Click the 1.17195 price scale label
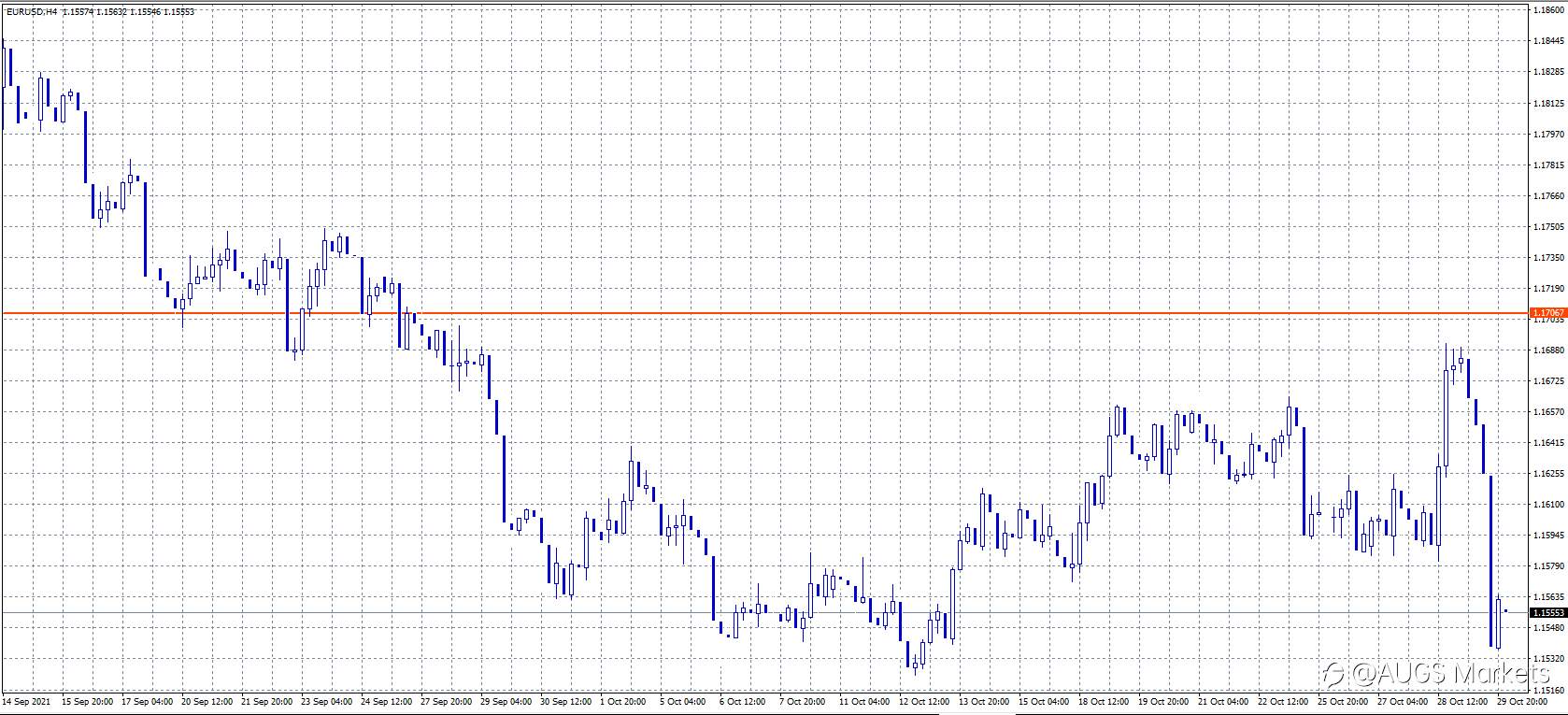1568x715 pixels. 1548,288
